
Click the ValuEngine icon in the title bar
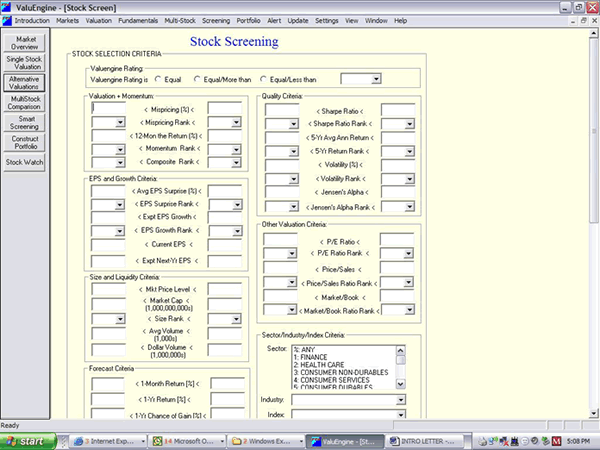(7, 7)
